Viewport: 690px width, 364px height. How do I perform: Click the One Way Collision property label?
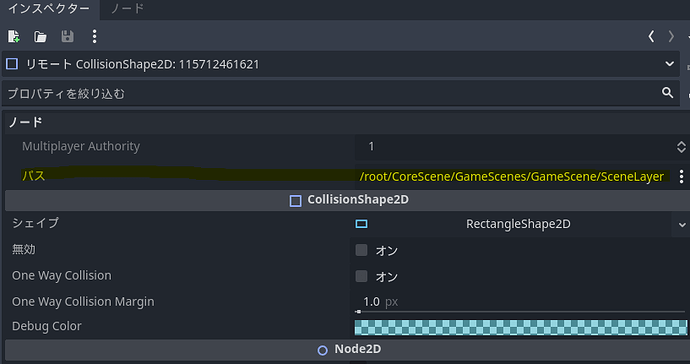point(62,276)
